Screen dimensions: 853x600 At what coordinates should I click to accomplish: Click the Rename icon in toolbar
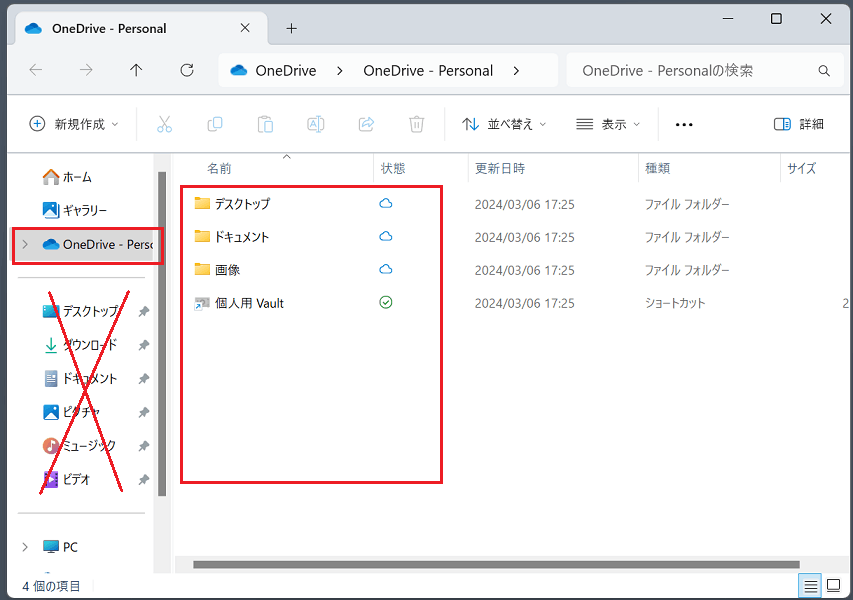(x=316, y=125)
